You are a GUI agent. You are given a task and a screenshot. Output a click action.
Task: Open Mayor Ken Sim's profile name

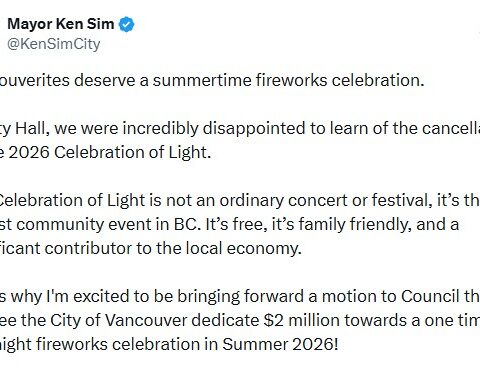point(61,24)
